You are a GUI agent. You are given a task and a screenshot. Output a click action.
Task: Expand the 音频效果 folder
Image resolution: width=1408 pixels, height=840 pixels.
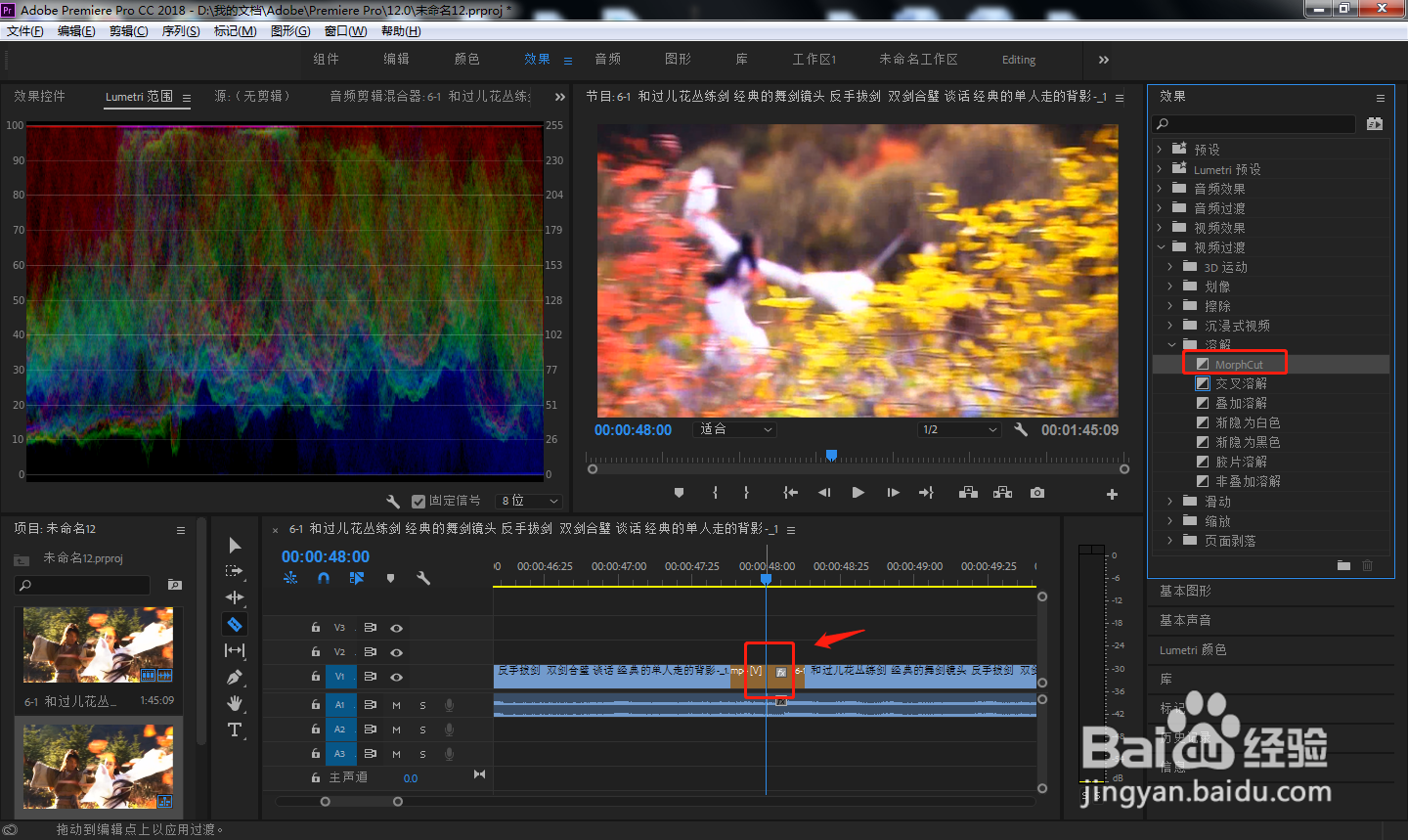click(1161, 189)
